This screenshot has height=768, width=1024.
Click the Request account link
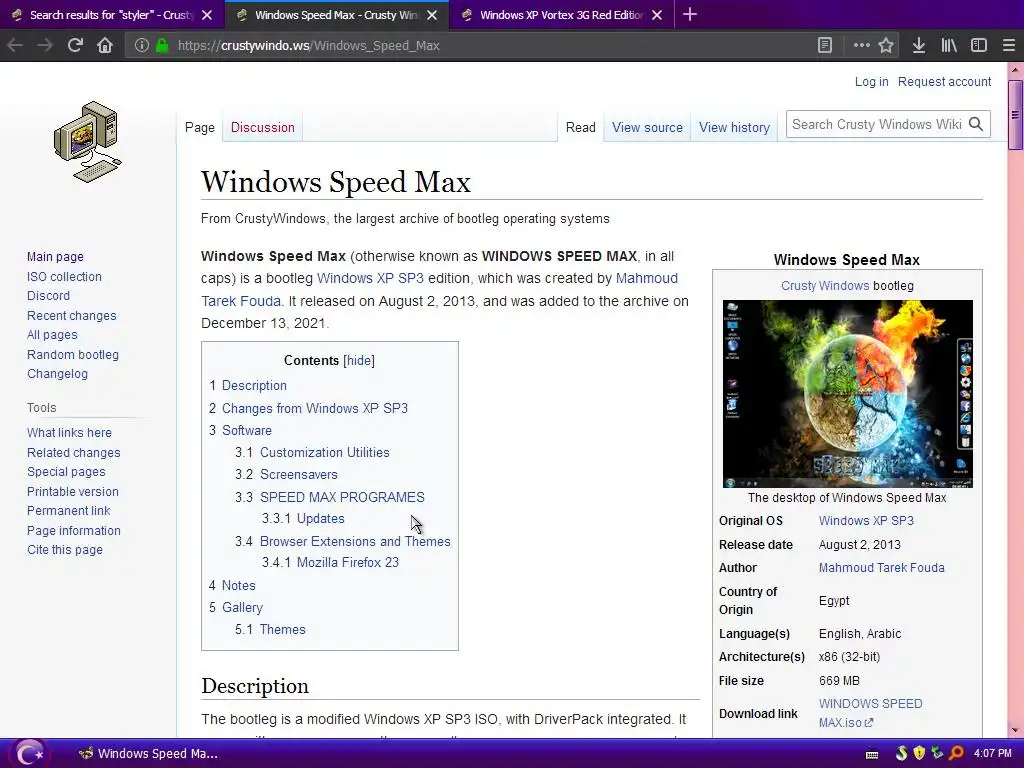(944, 82)
